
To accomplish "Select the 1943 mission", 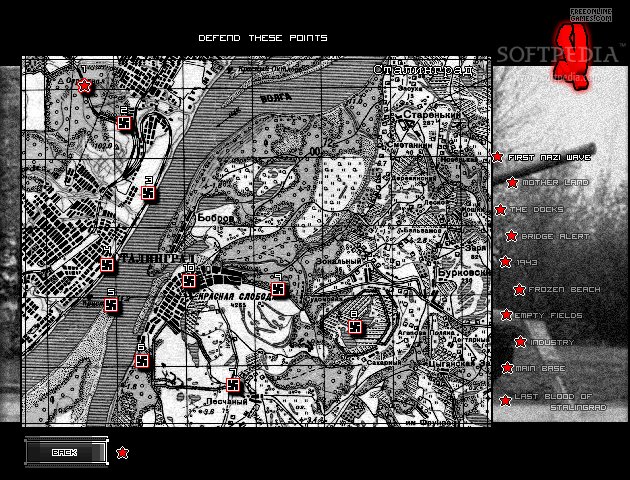I will pyautogui.click(x=527, y=263).
